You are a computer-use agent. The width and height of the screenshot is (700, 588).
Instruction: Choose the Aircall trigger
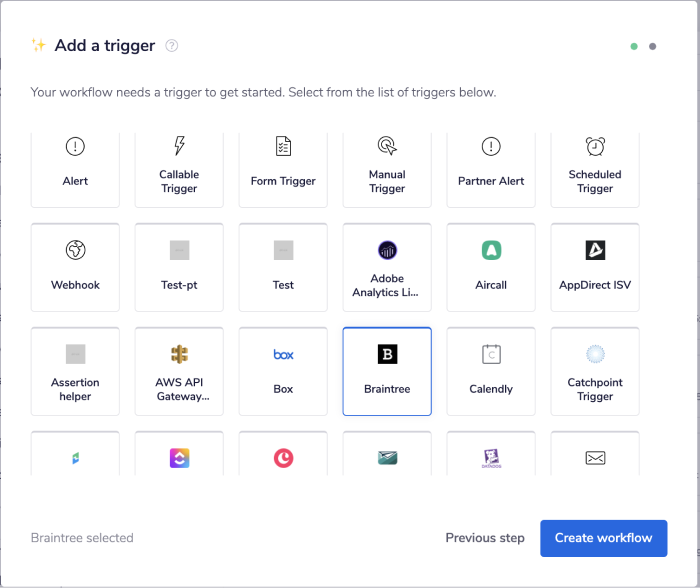(491, 266)
